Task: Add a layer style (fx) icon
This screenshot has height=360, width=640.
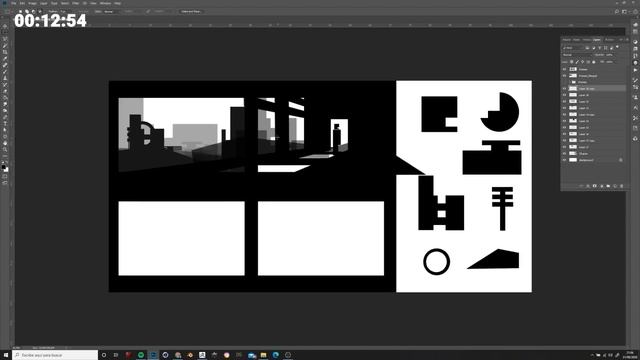Action: pos(588,186)
